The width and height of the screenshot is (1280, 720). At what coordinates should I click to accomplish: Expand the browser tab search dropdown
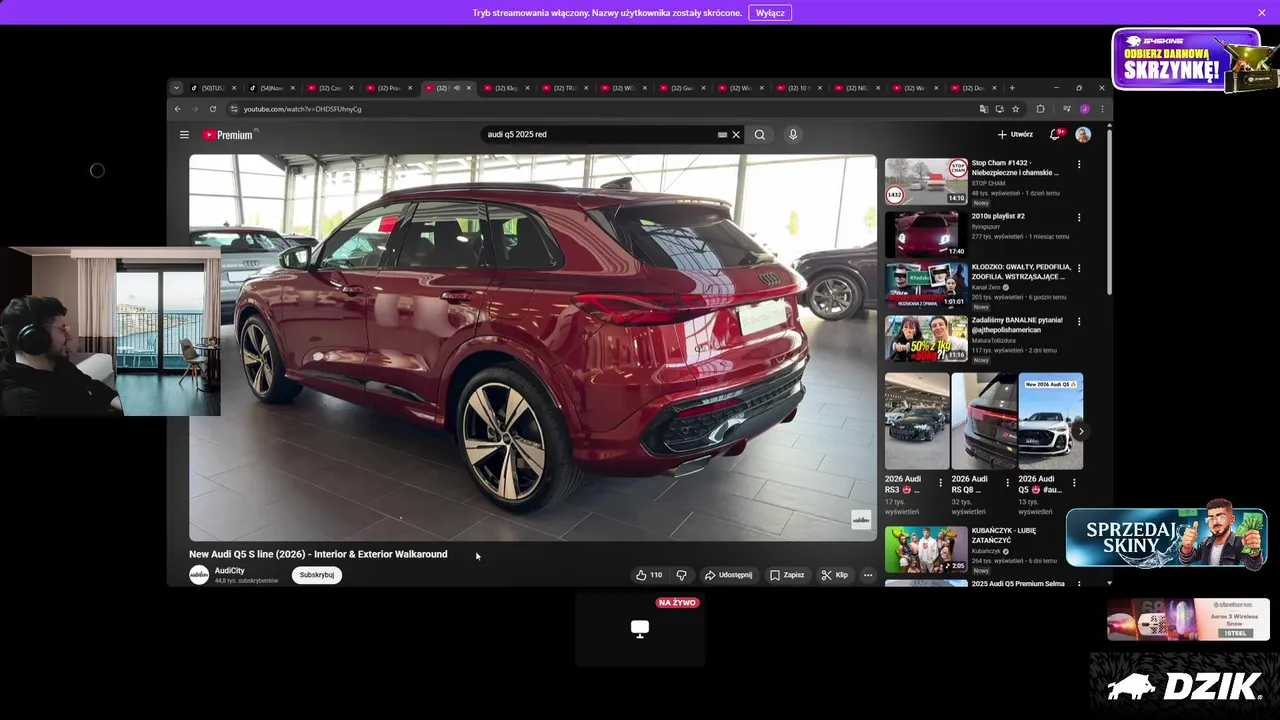coord(176,88)
